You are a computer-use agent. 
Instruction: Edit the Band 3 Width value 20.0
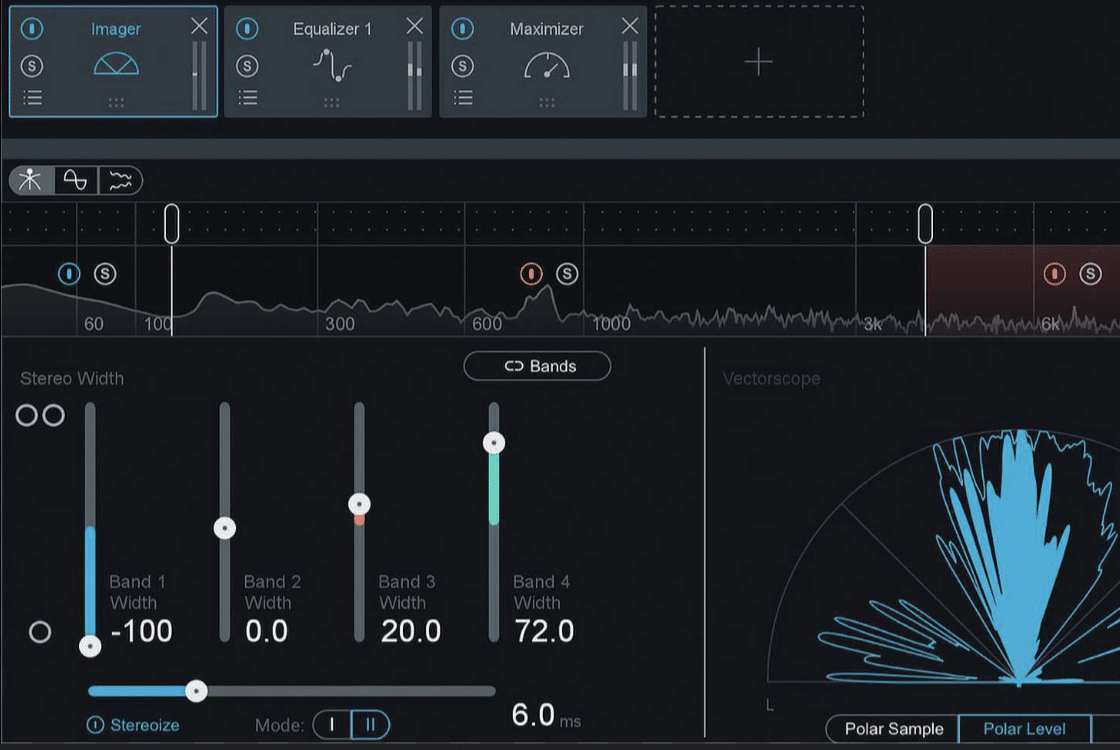coord(411,631)
